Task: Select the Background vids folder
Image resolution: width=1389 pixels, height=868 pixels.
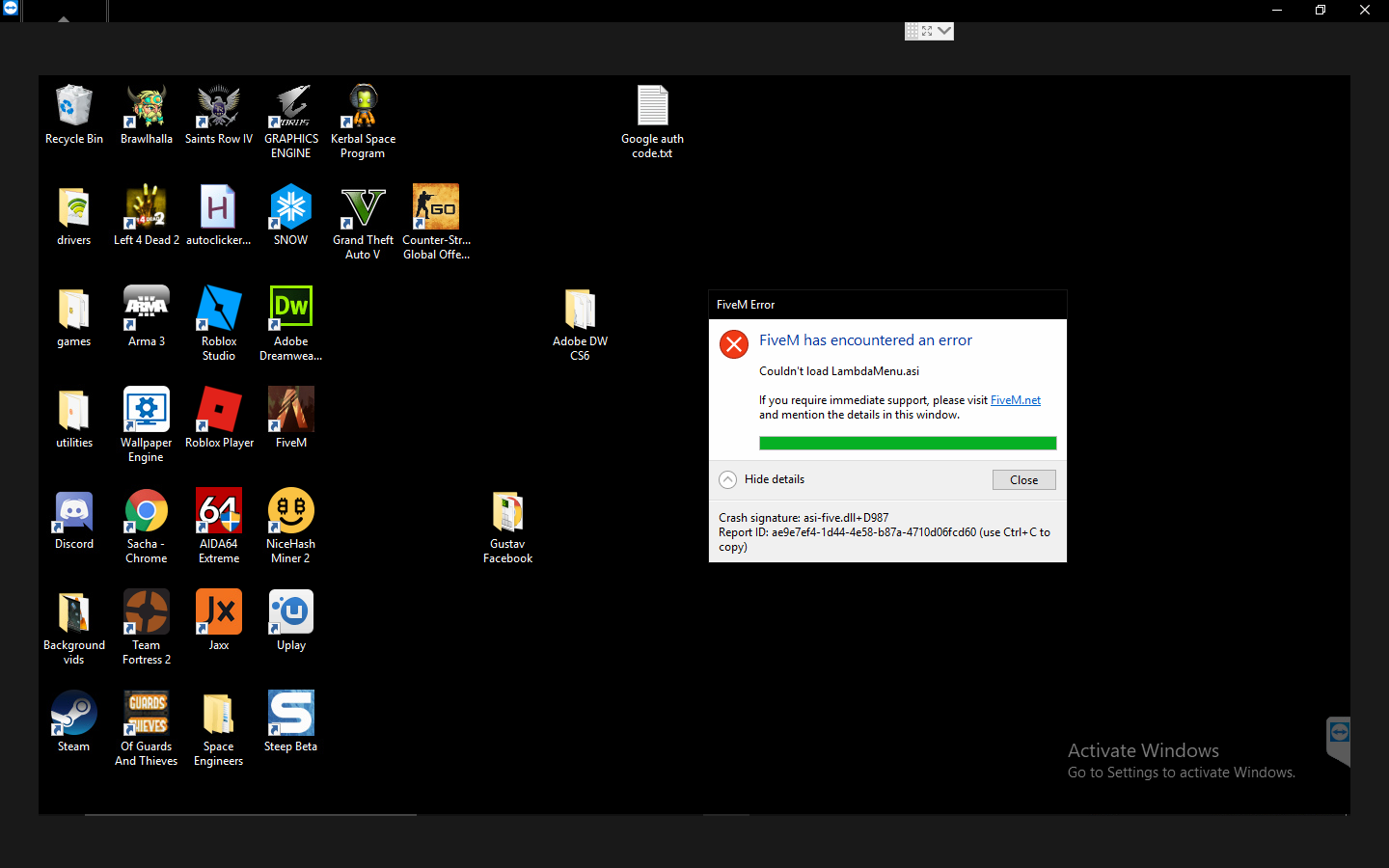Action: pyautogui.click(x=74, y=628)
